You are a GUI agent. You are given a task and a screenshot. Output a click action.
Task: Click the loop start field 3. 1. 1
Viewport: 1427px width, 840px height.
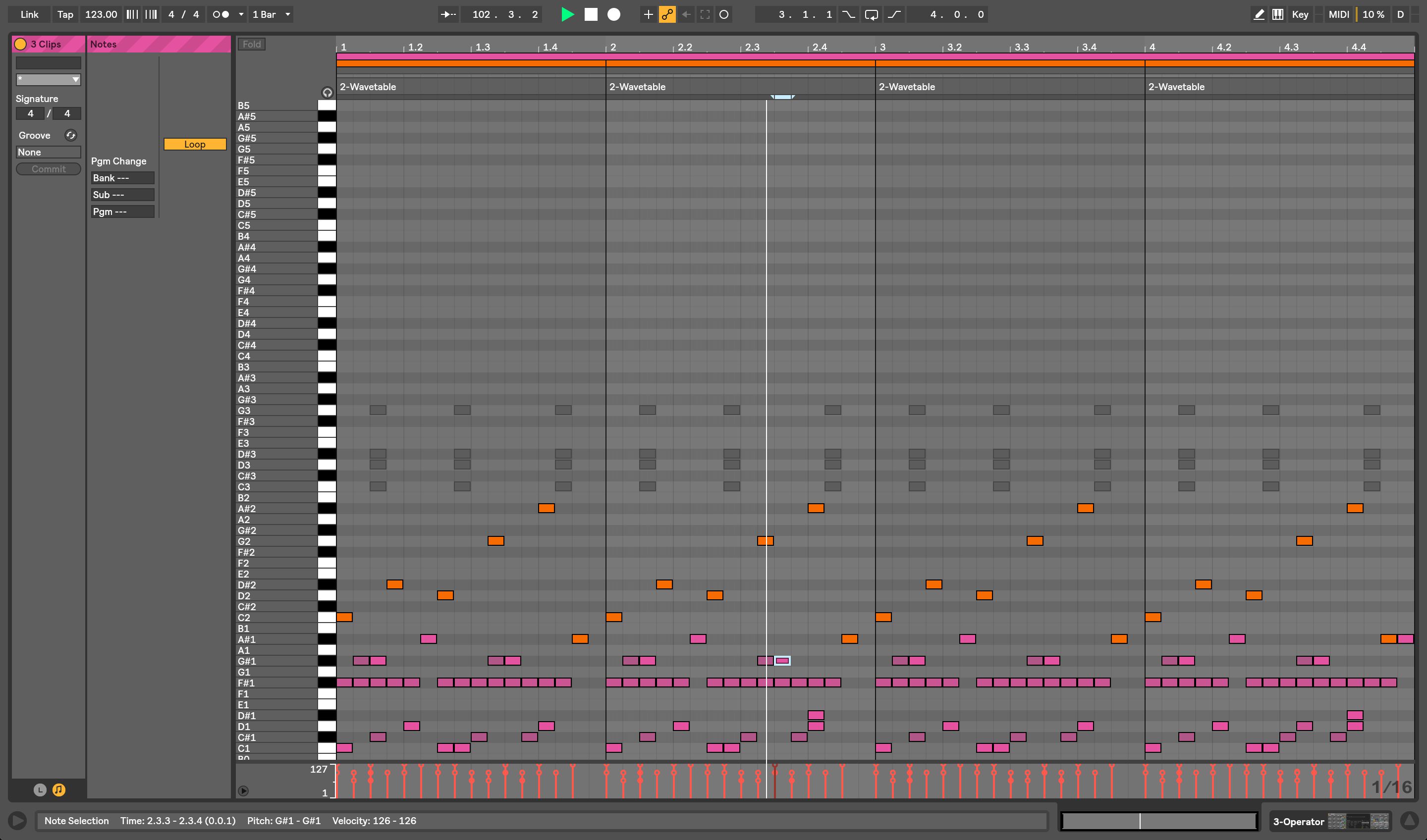[x=796, y=15]
